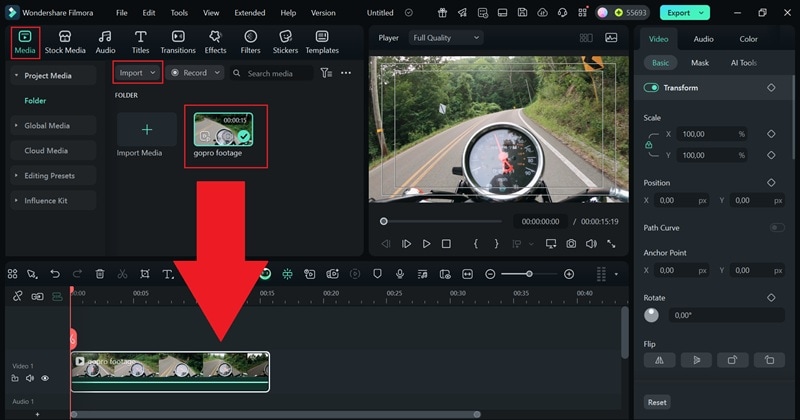Open filter and sort media icon
Image resolution: width=800 pixels, height=420 pixels.
(x=326, y=73)
